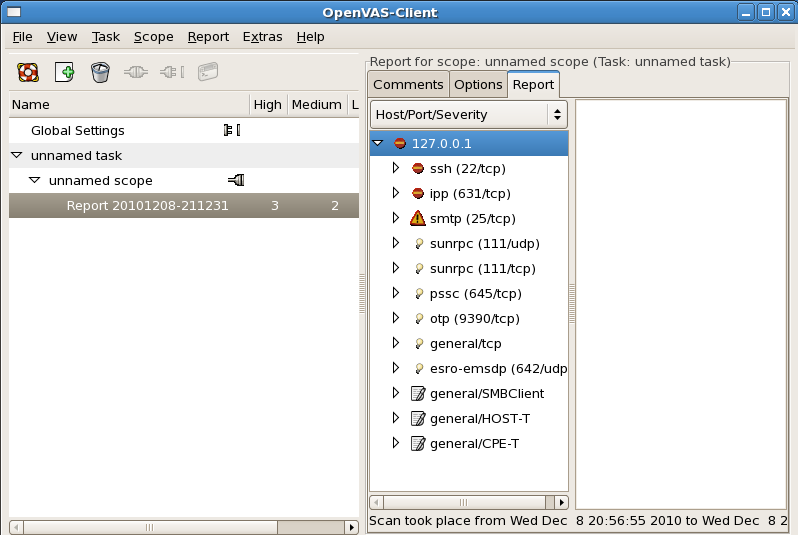
Task: Click left arrow of task list scrollbar
Action: (x=16, y=527)
